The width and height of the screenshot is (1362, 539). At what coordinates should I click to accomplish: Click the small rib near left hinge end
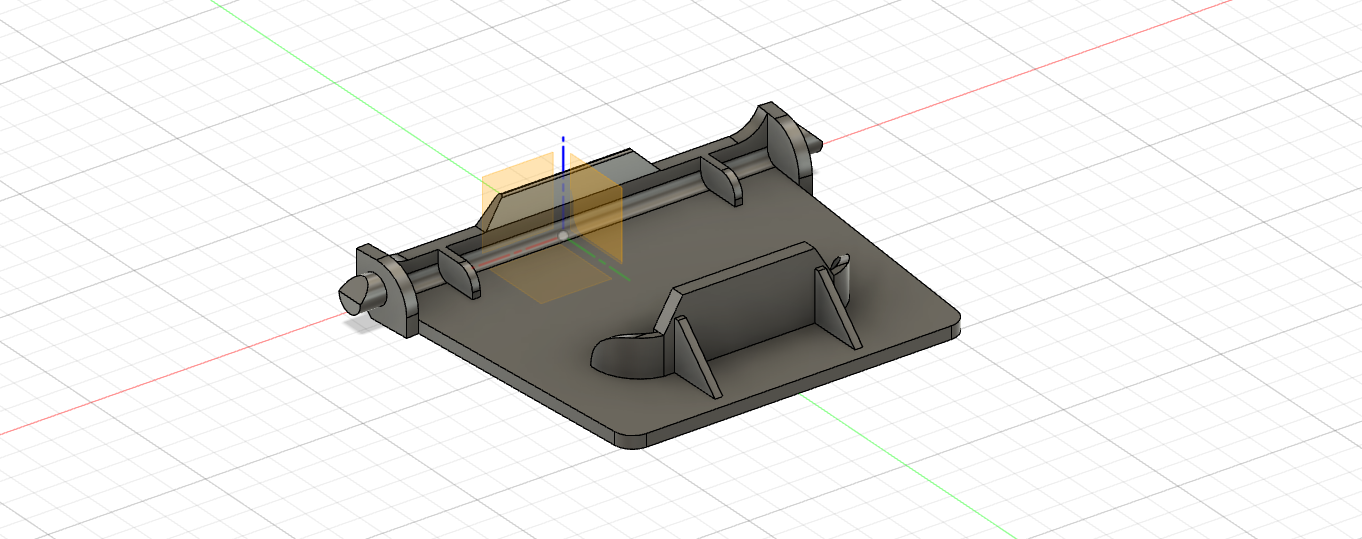460,273
